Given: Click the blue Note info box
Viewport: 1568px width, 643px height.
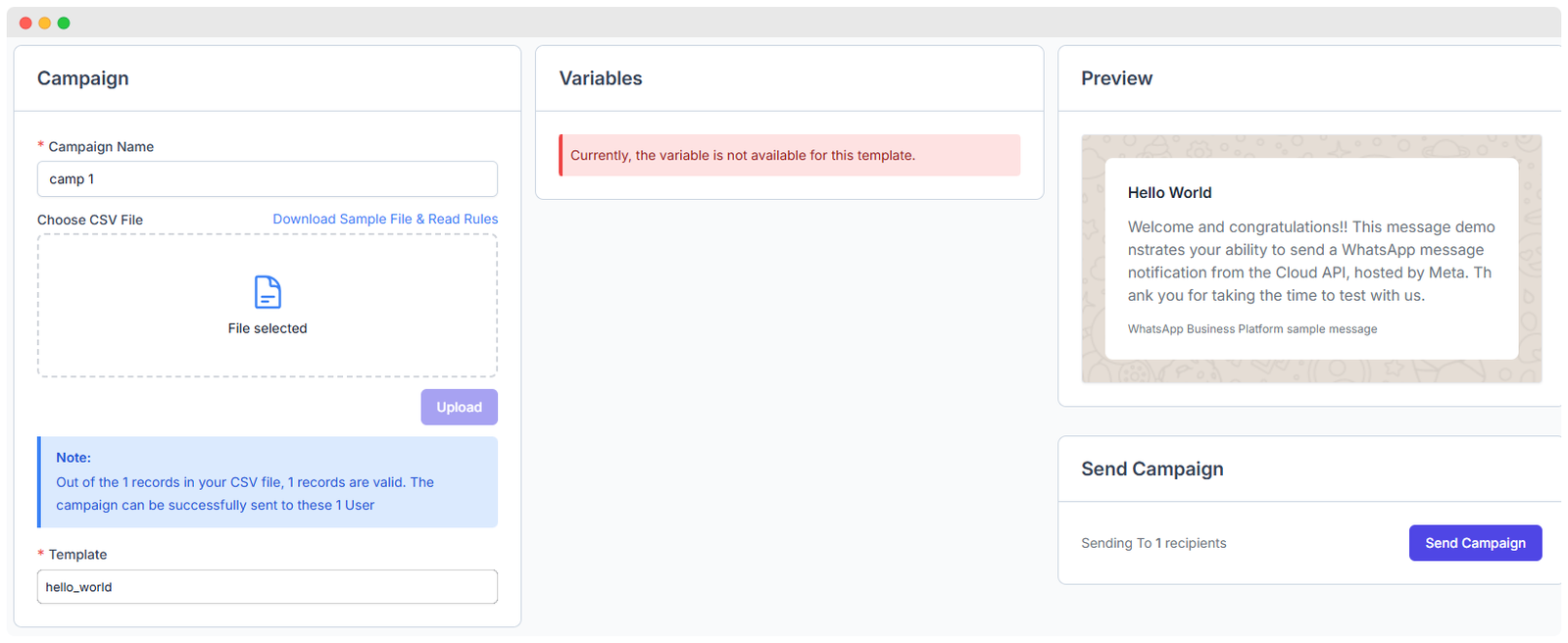Looking at the screenshot, I should pyautogui.click(x=267, y=481).
